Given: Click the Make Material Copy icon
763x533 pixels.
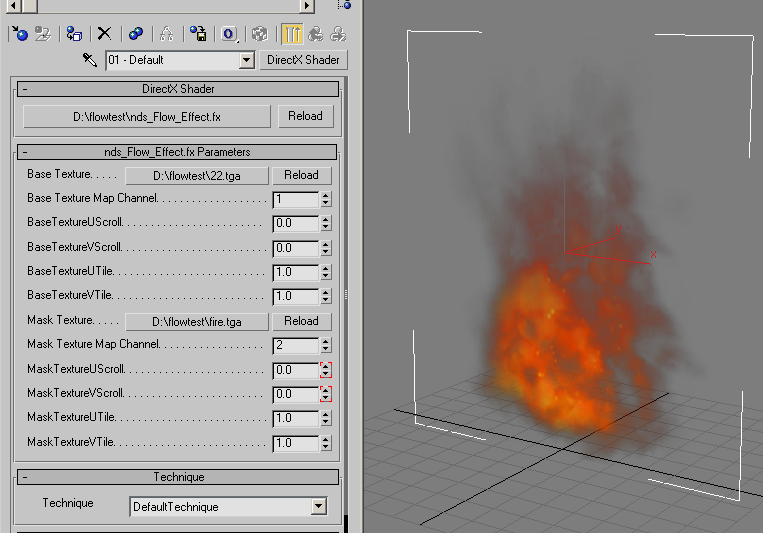Looking at the screenshot, I should point(136,34).
